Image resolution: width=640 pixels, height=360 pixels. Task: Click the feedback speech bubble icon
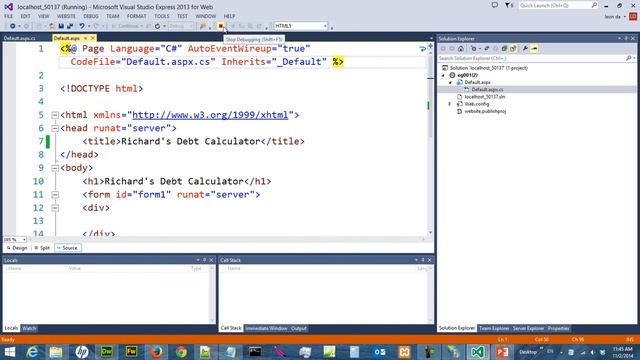[x=494, y=5]
